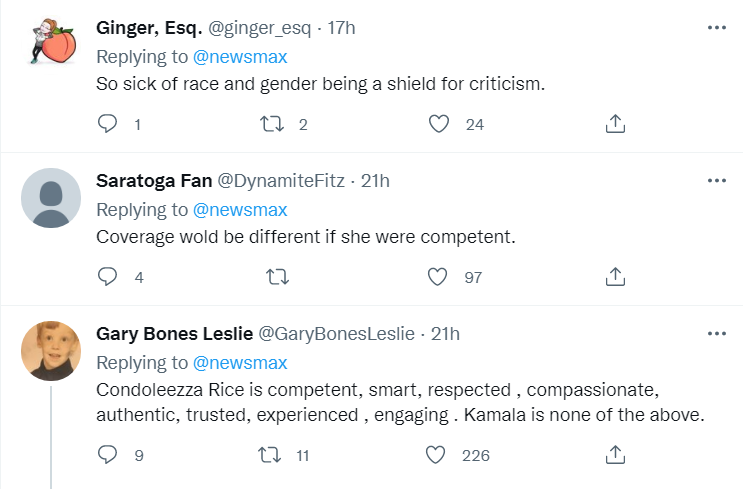Open the @newsmax link in Ginger's reply
The image size is (743, 489).
point(239,56)
